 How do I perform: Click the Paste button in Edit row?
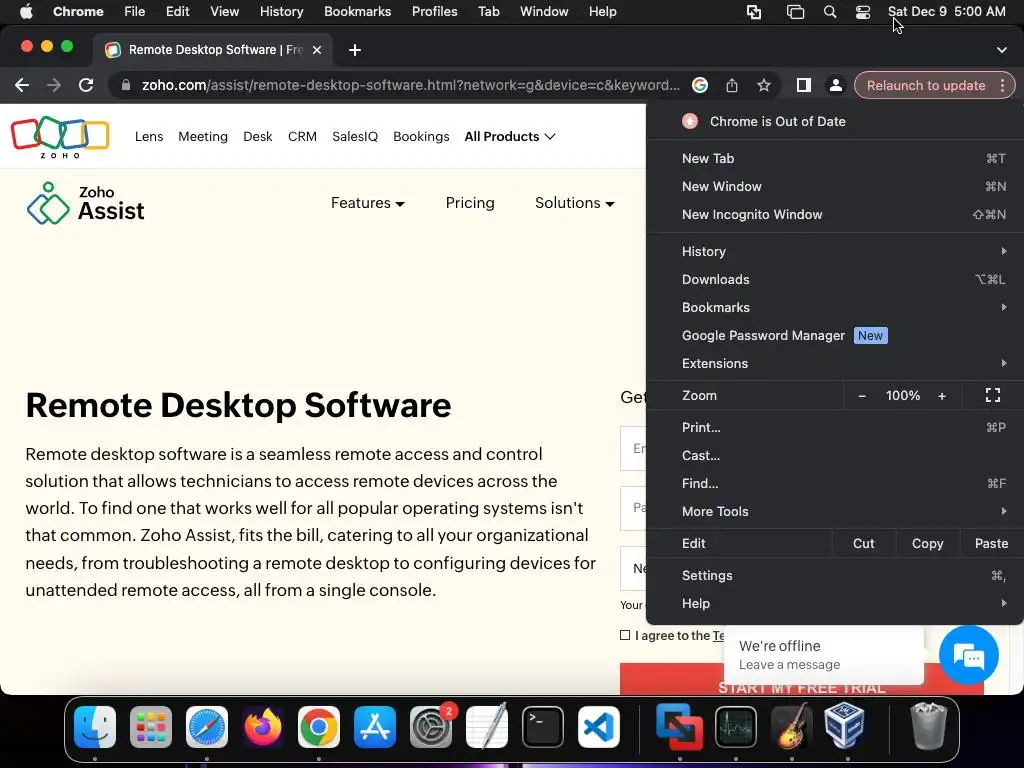991,543
